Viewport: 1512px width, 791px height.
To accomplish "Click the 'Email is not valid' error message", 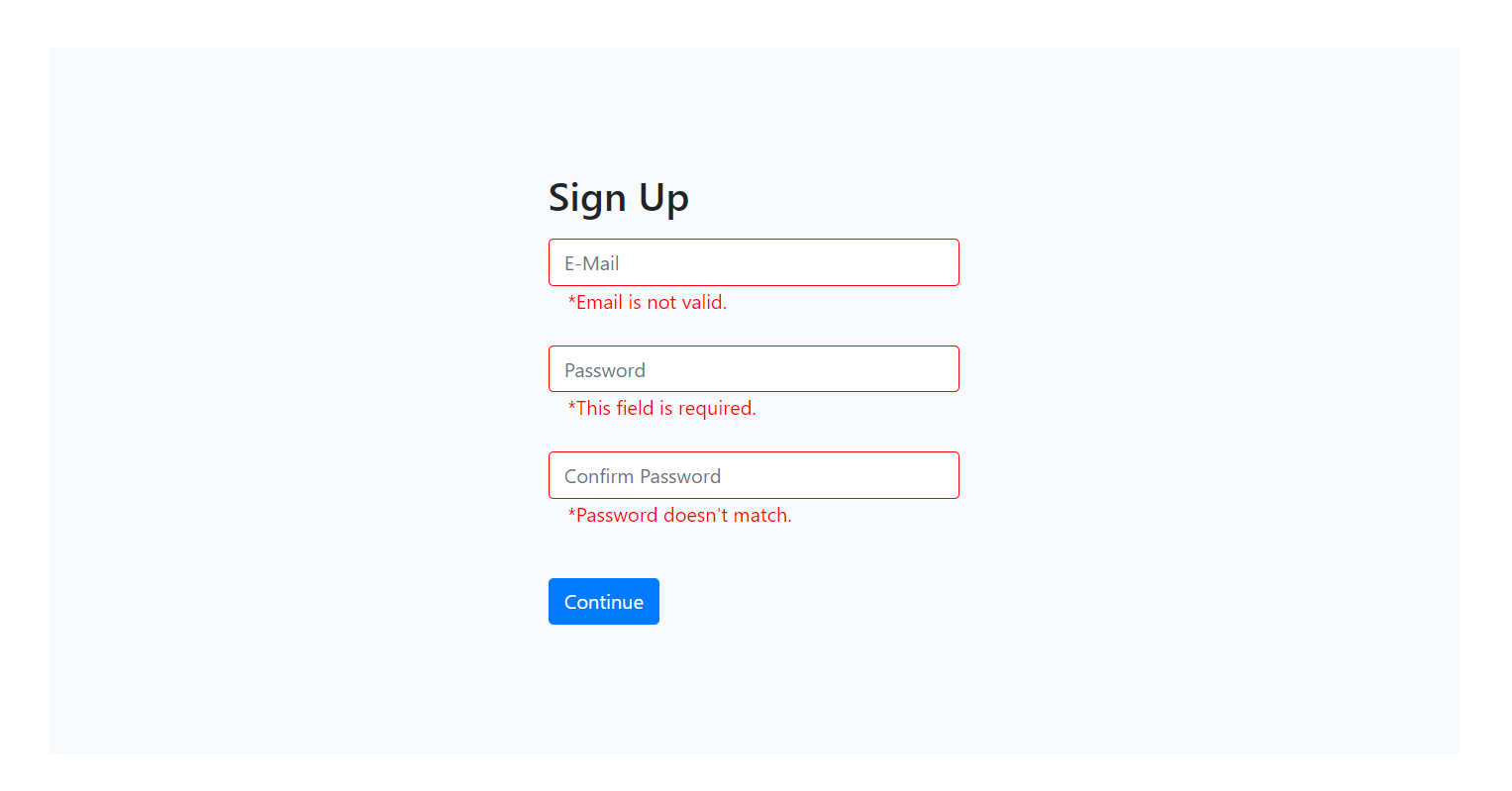I will pos(646,302).
